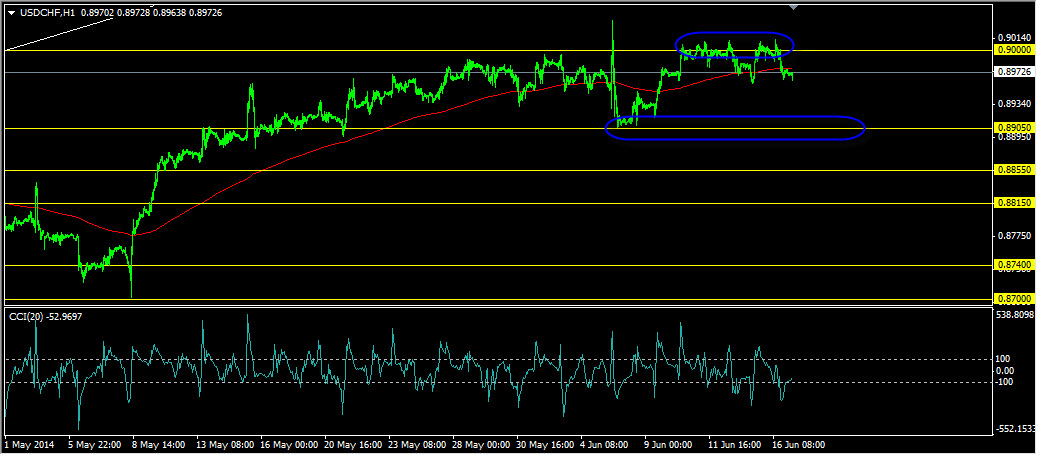Select the upper blue ellipse near 0.90000
Viewport: 1037px width, 455px height.
pos(734,45)
